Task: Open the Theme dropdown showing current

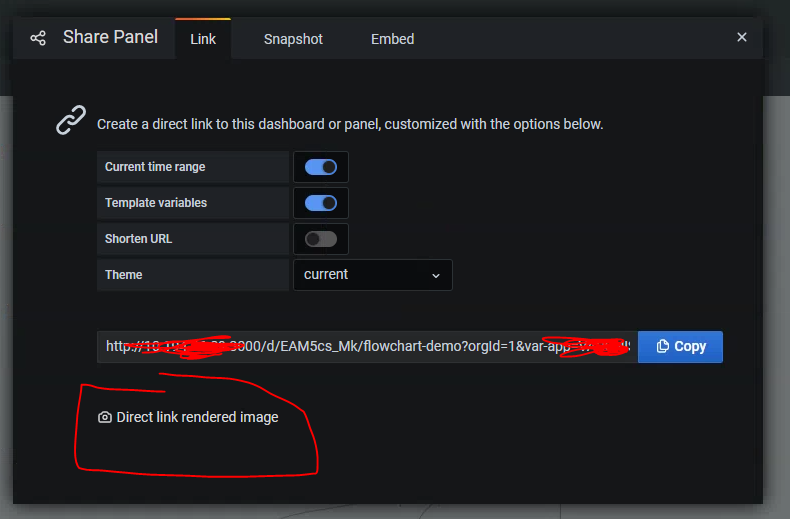Action: pyautogui.click(x=373, y=275)
